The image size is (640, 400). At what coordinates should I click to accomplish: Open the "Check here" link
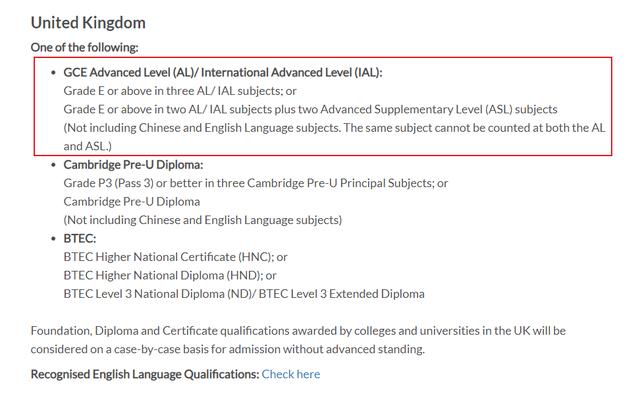tap(291, 374)
